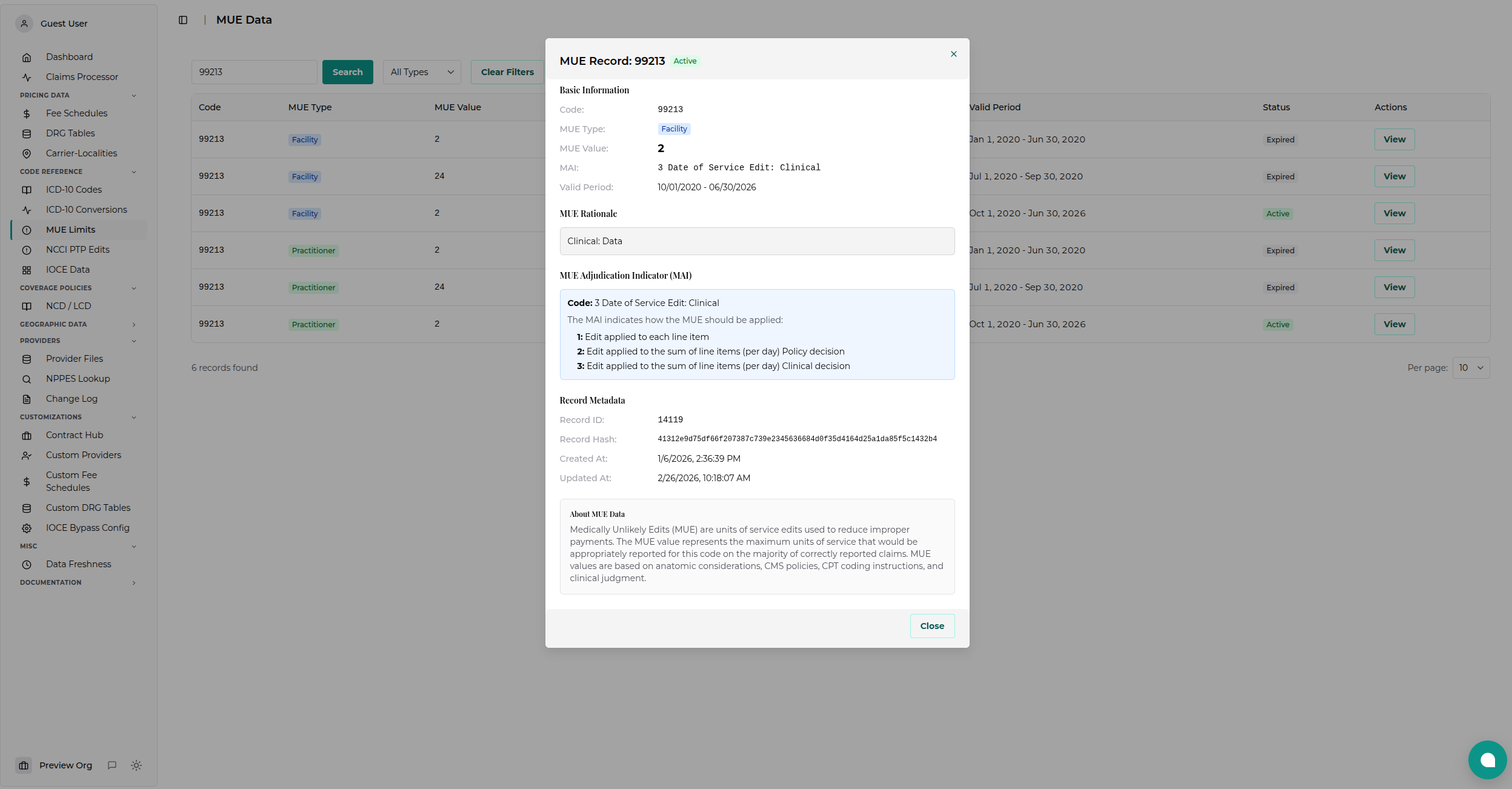Click Clear Filters button
The width and height of the screenshot is (1512, 789).
tap(507, 72)
